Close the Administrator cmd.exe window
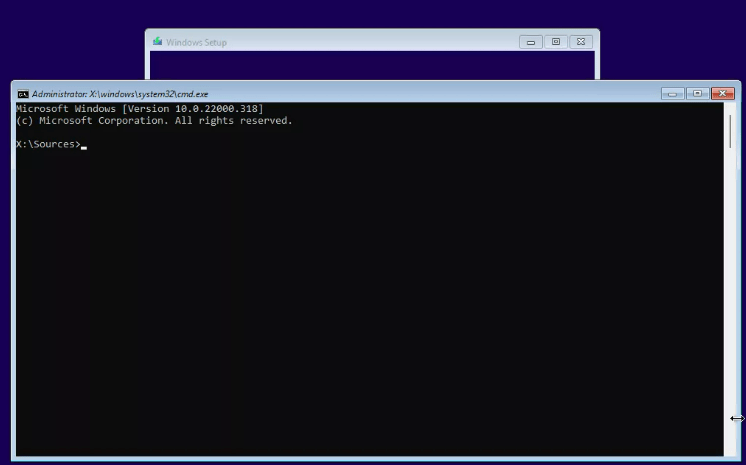The image size is (746, 465). click(723, 94)
